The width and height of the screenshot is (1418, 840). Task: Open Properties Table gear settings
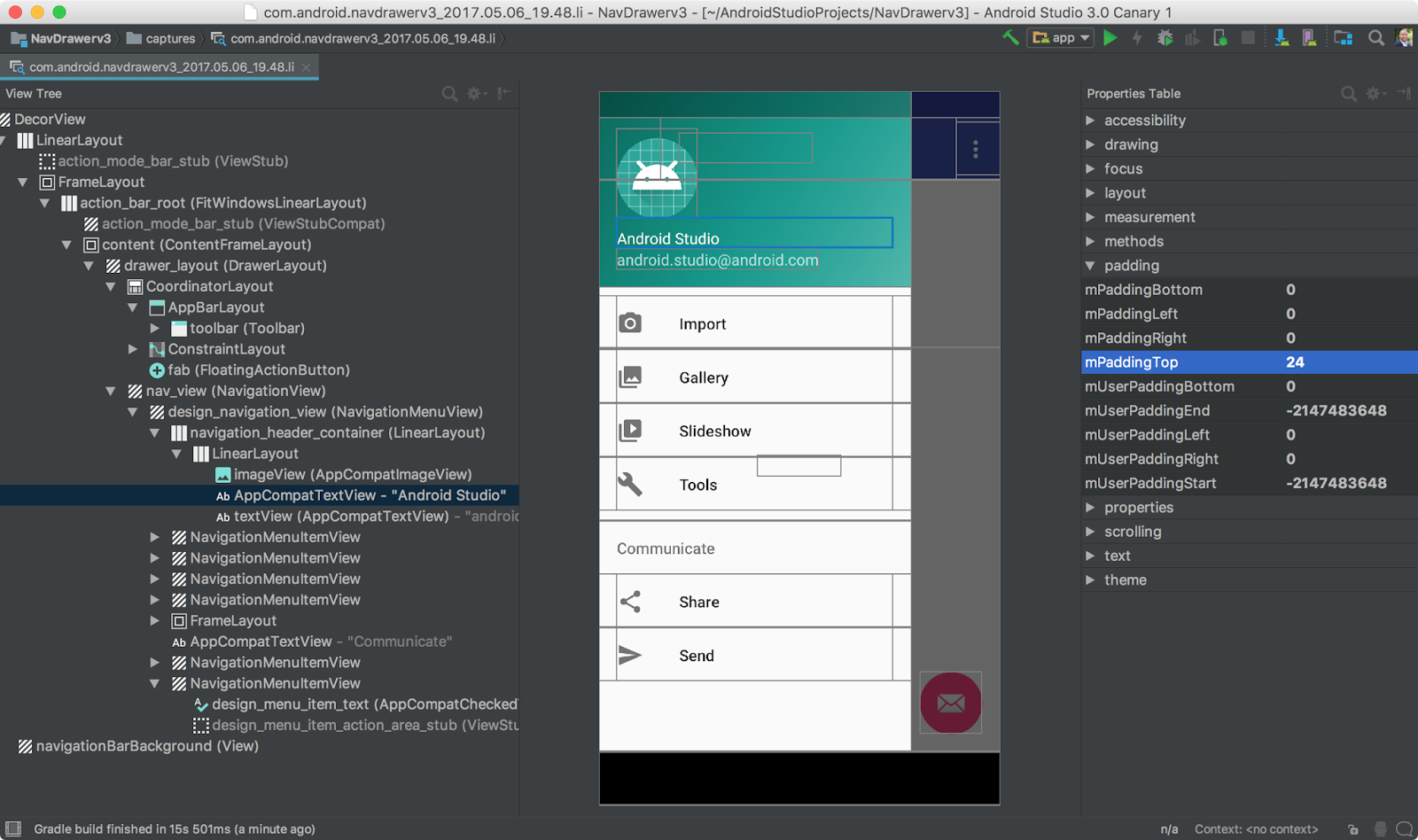click(1374, 94)
